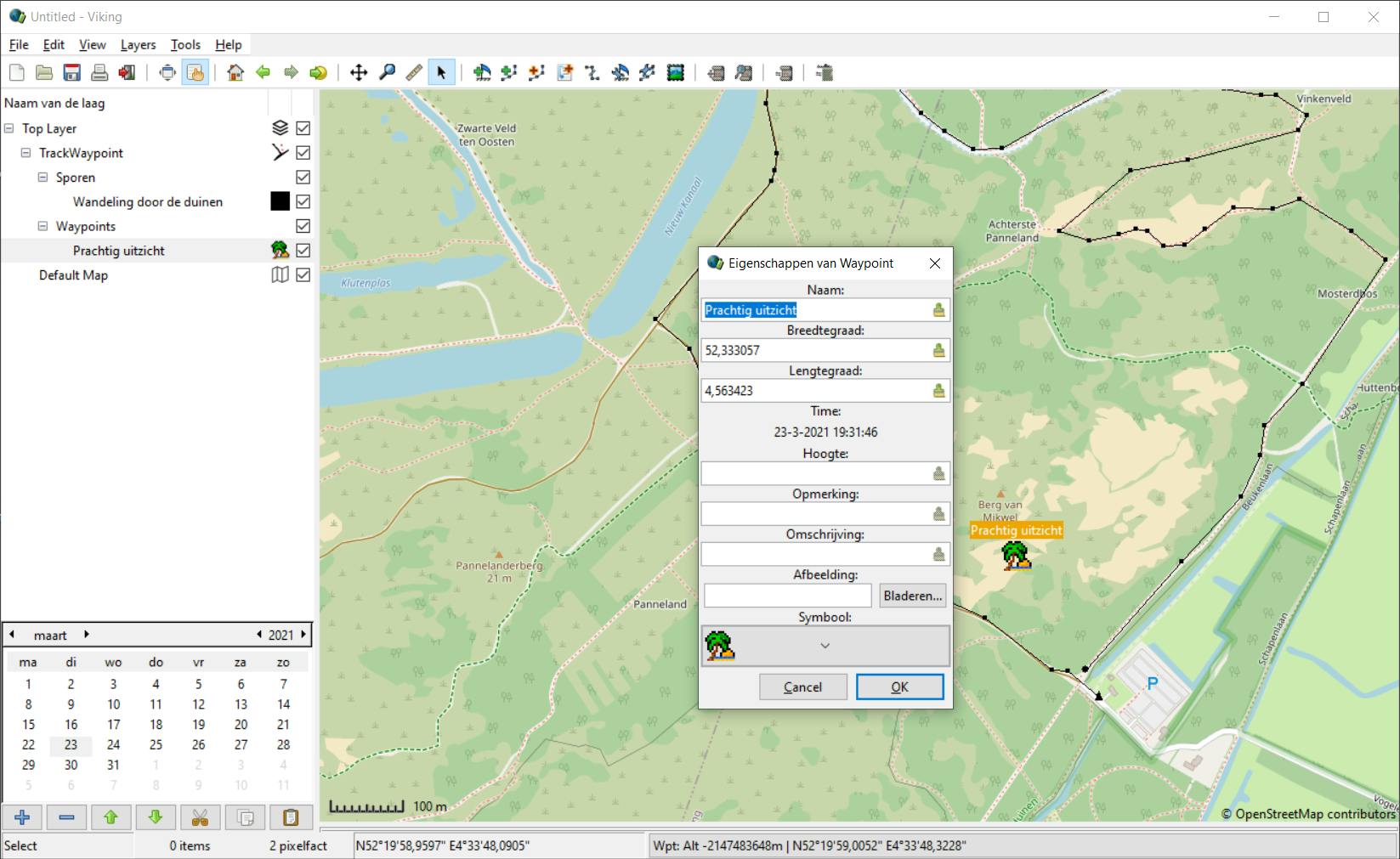Activate the Pan tool in toolbar

(x=359, y=73)
